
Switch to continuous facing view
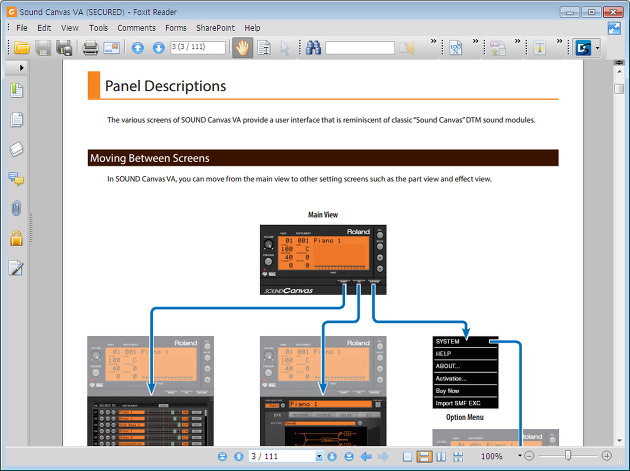click(458, 457)
